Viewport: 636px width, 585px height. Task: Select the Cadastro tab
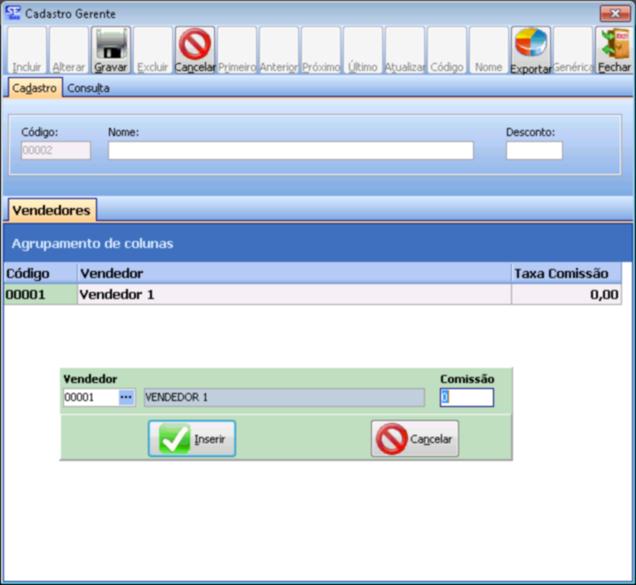coord(34,88)
